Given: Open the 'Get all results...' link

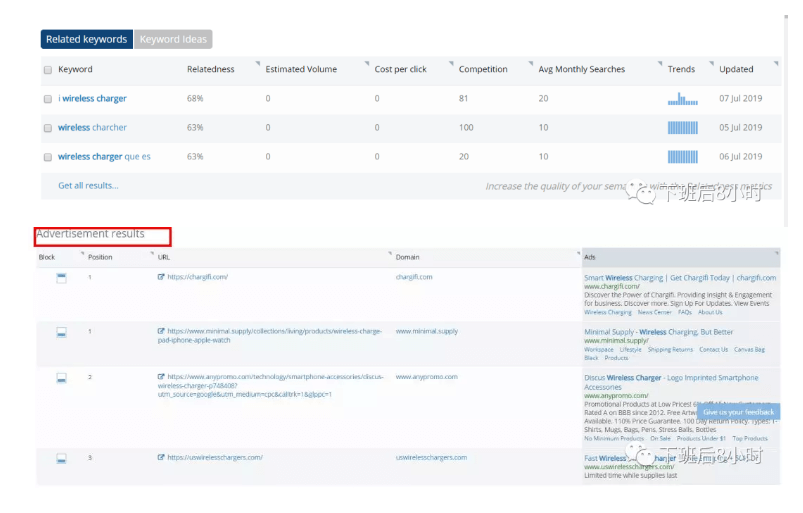Looking at the screenshot, I should (88, 185).
